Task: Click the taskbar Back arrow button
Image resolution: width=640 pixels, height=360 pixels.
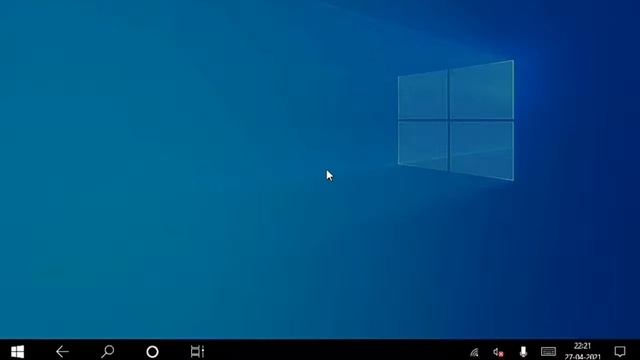Action: [62, 351]
